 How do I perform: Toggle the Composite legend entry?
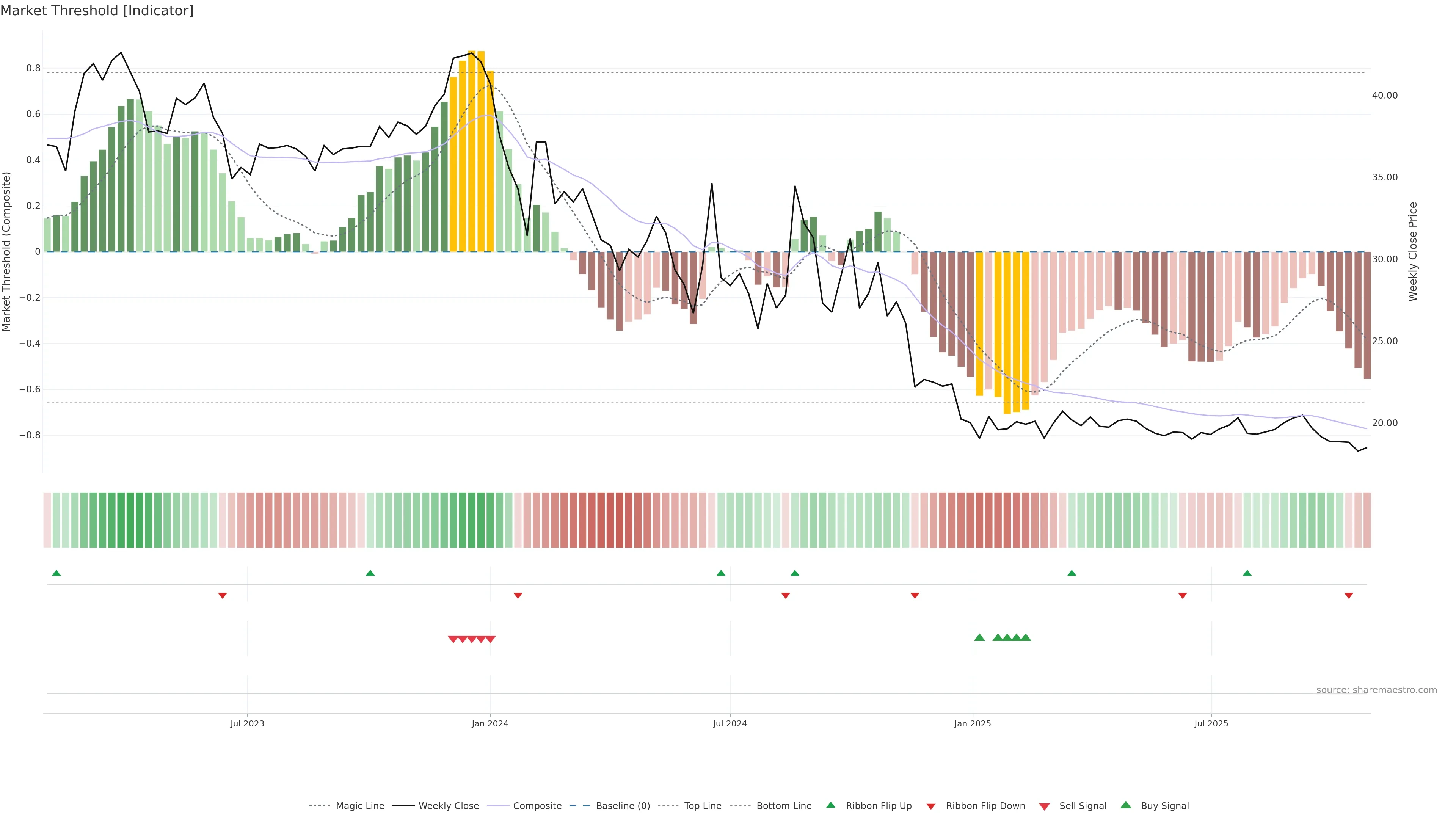click(537, 806)
